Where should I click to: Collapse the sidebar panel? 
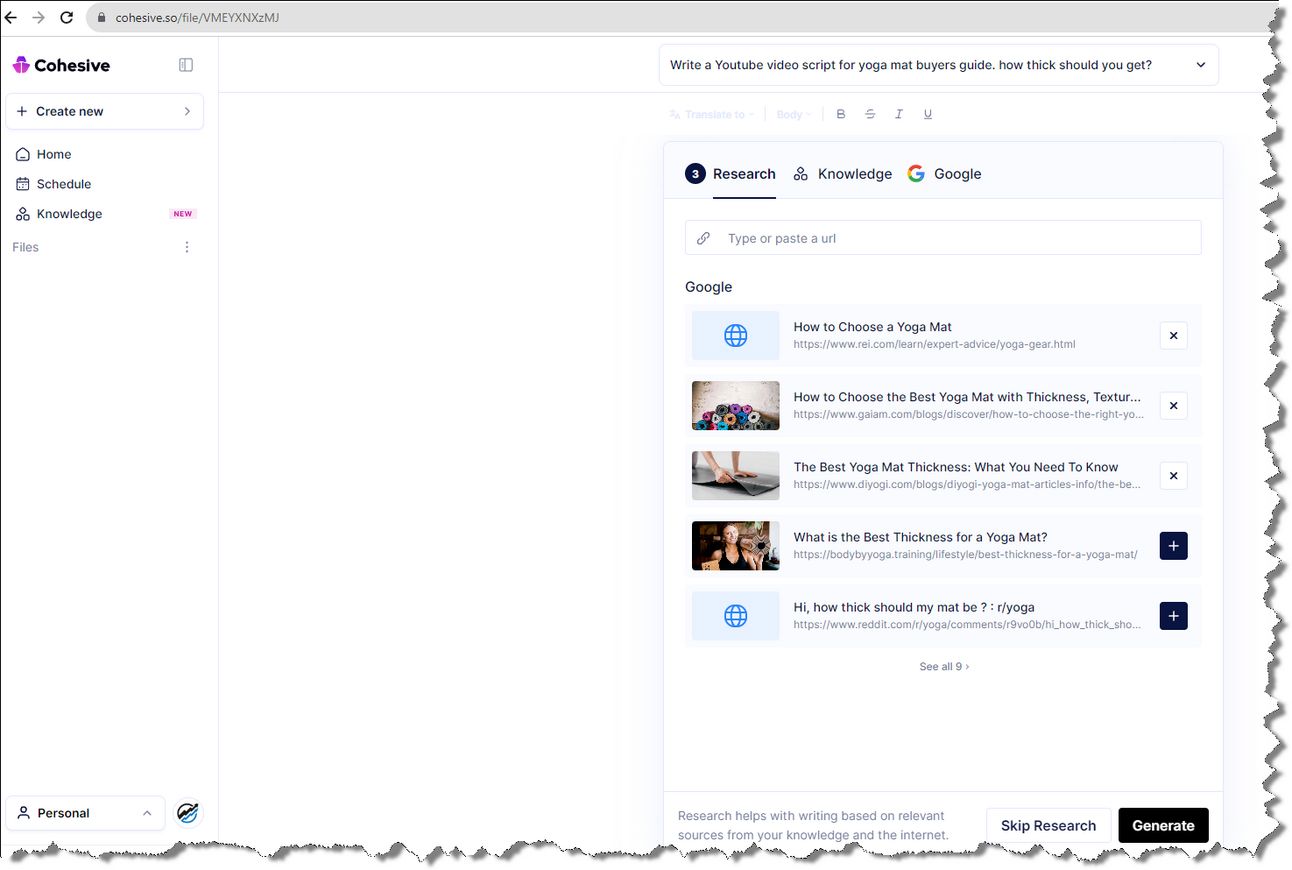coord(186,65)
